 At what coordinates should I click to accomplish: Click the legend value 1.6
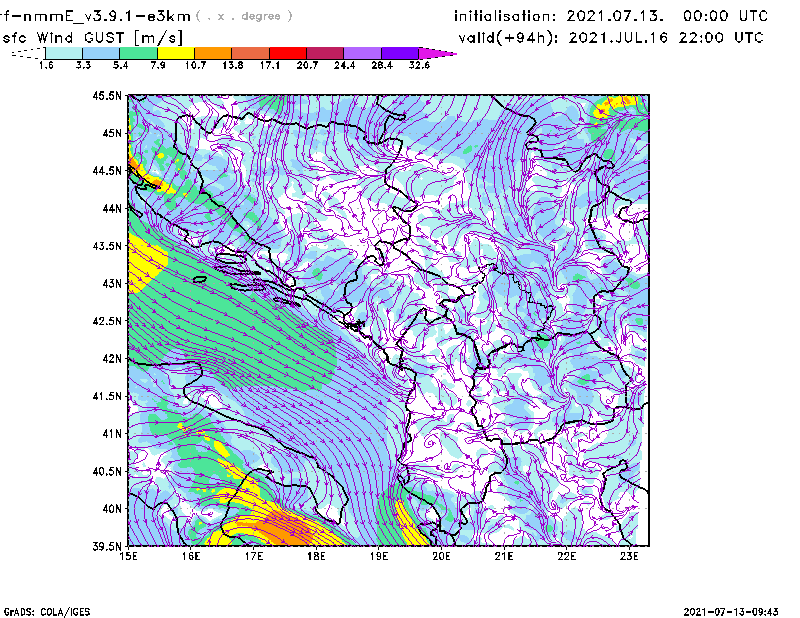pyautogui.click(x=46, y=65)
